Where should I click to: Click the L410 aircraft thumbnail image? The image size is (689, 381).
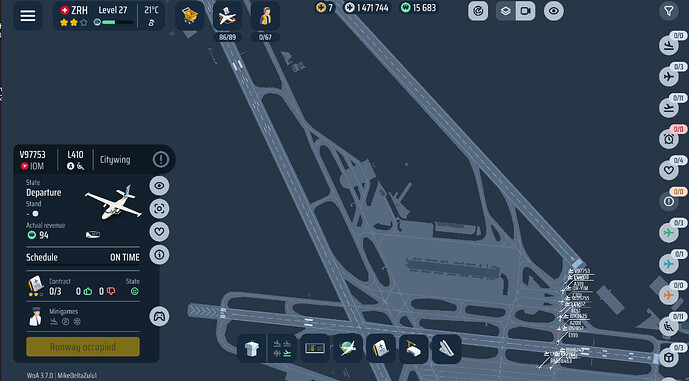pos(114,202)
